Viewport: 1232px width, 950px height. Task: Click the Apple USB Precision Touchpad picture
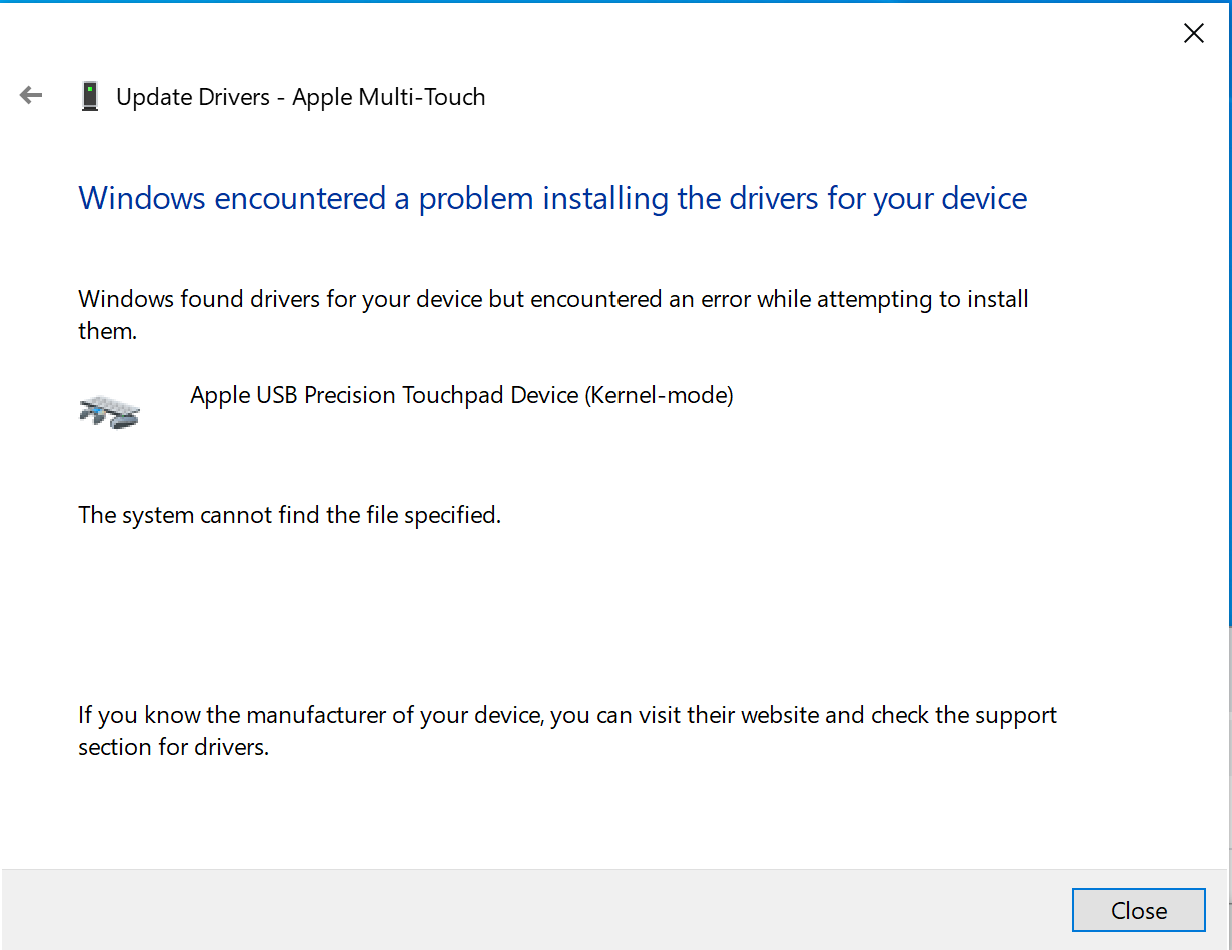[109, 408]
